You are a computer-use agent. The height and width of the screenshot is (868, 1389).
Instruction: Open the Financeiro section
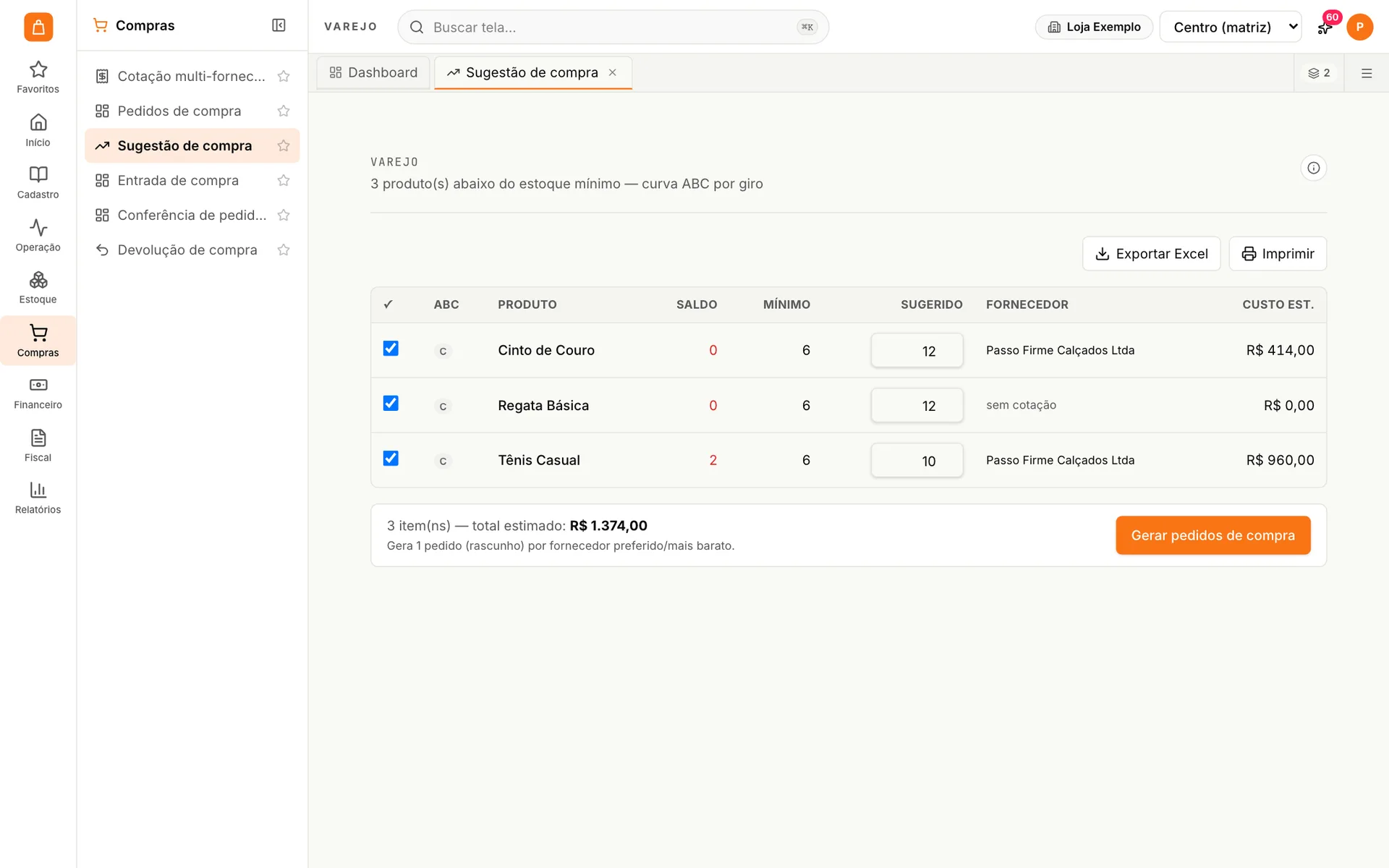[x=38, y=393]
